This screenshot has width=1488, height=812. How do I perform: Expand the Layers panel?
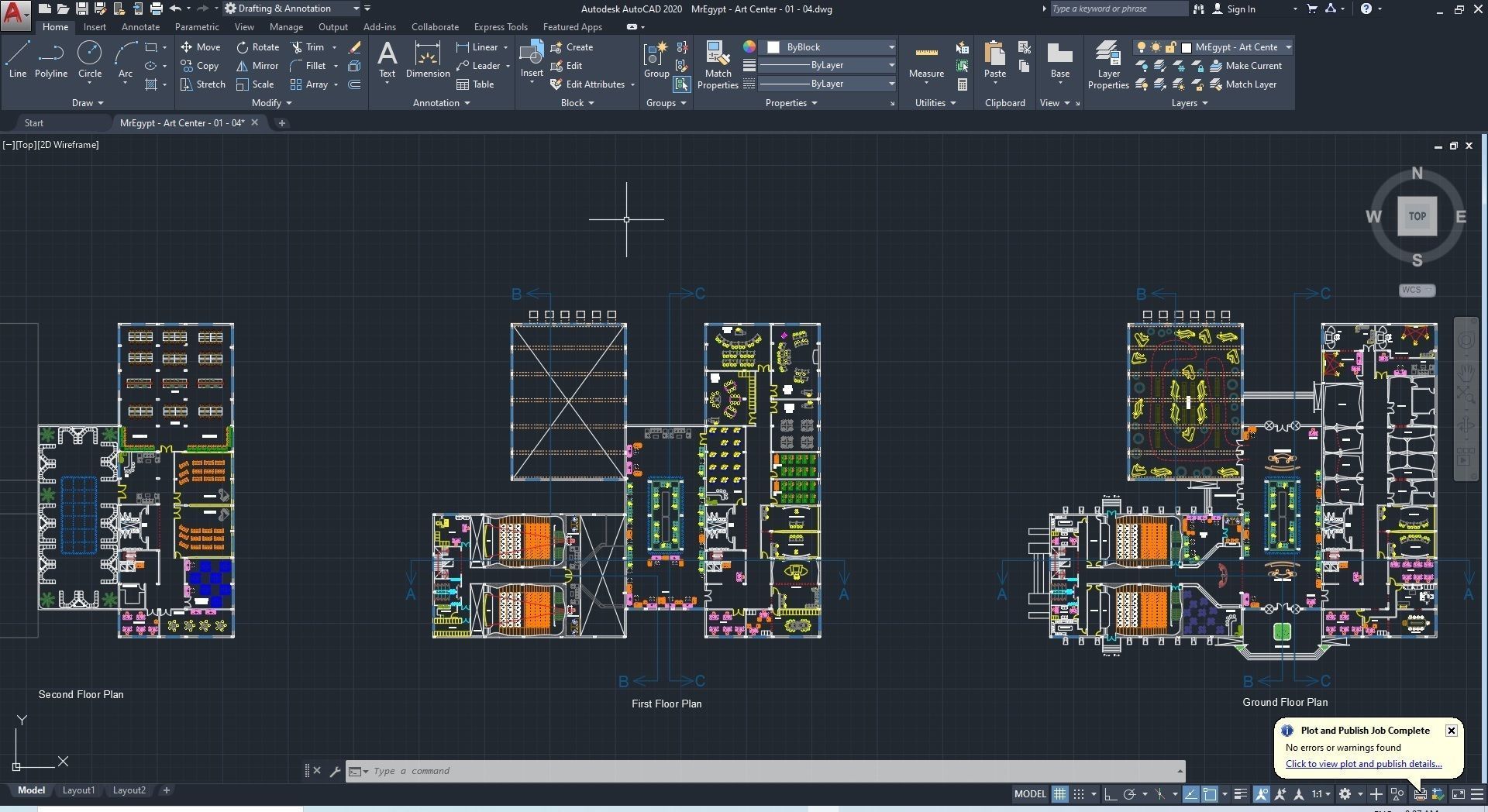coord(1190,103)
